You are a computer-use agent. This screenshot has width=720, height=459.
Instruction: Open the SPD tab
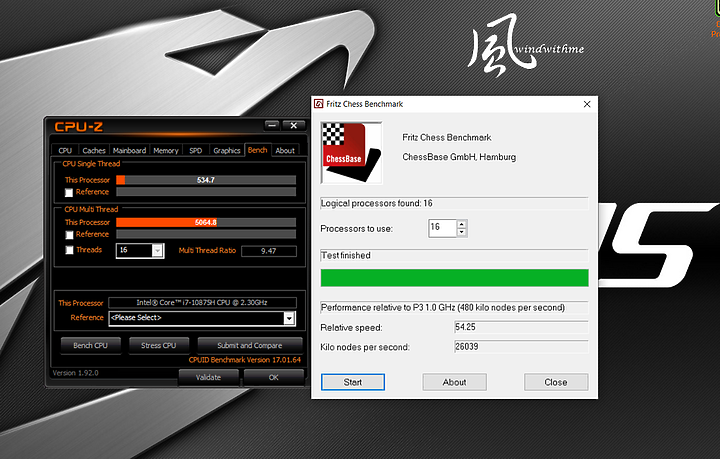coord(196,150)
